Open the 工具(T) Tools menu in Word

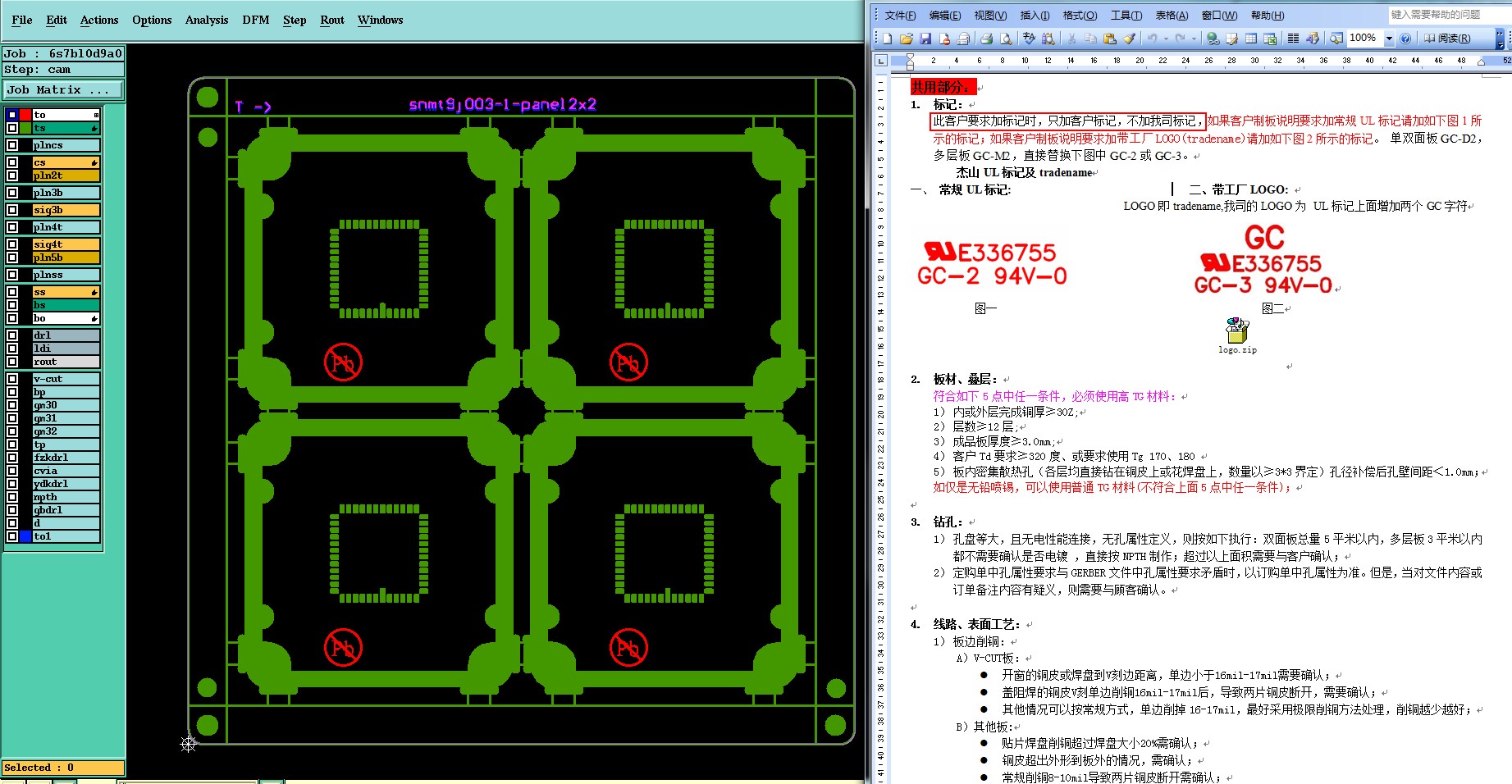point(1126,16)
